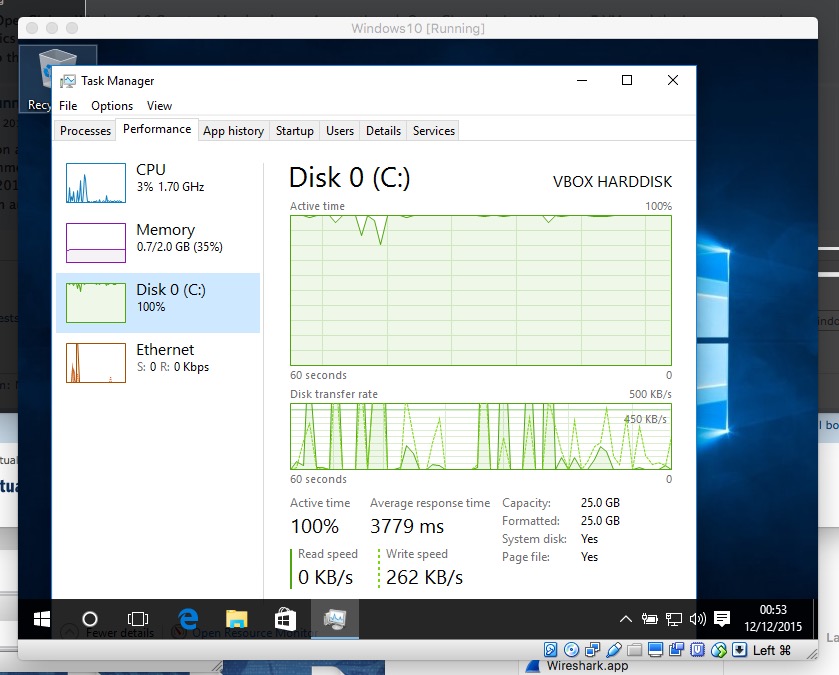Image resolution: width=839 pixels, height=675 pixels.
Task: Select the CPU performance graph thumbnail
Action: click(96, 183)
